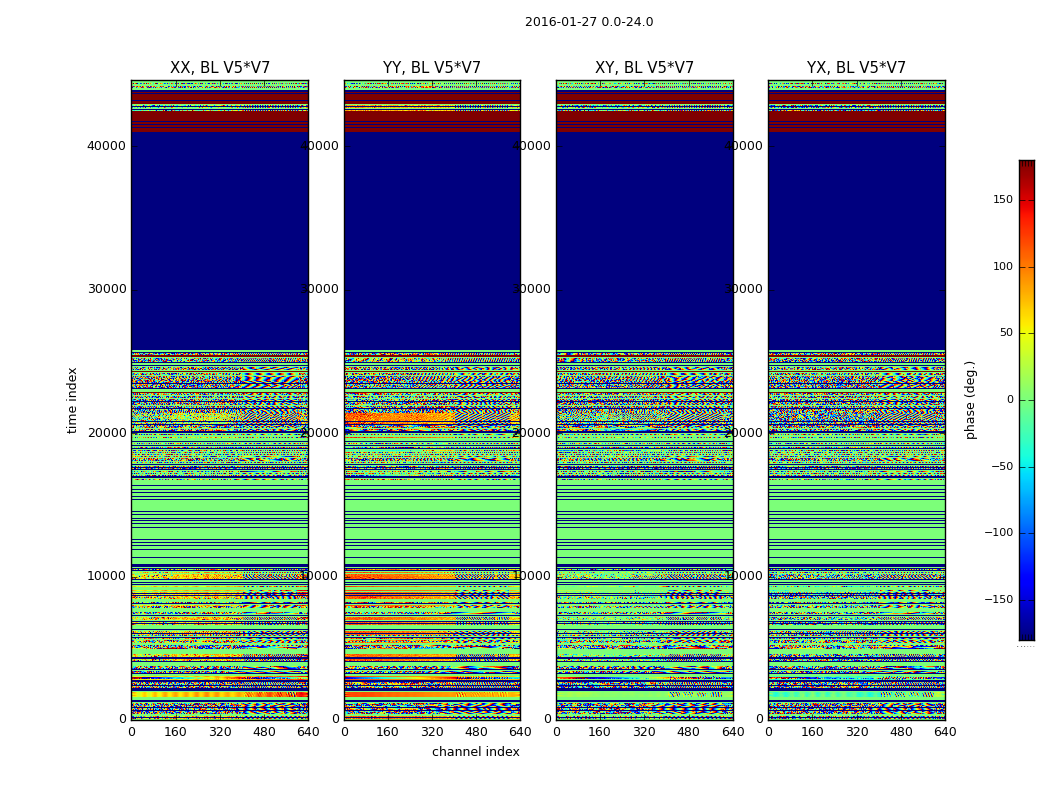Image resolution: width=1050 pixels, height=800 pixels.
Task: Click the 'XY, BL V5*V7' subplot title
Action: coord(644,68)
